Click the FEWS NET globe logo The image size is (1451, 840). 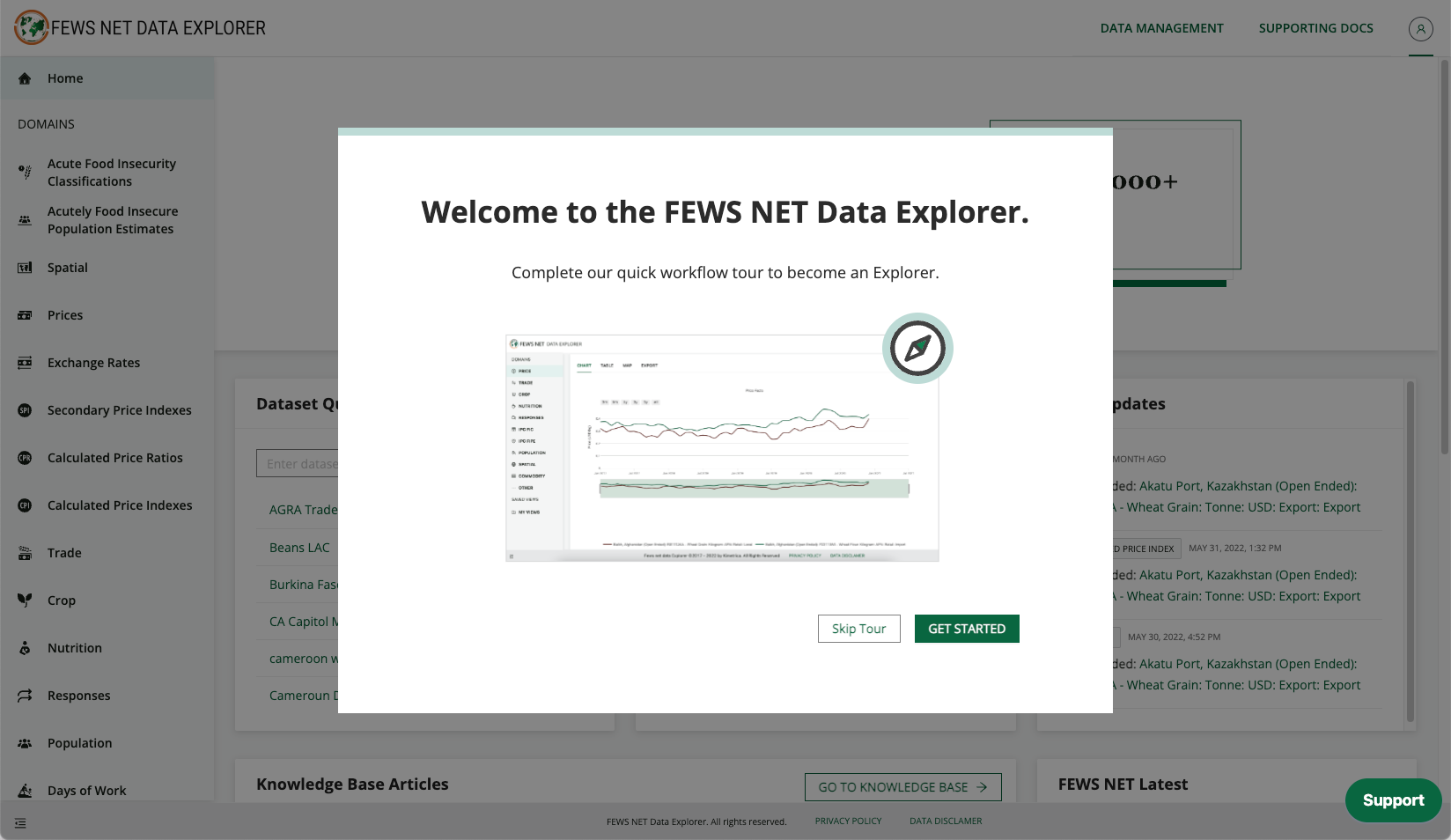32,28
